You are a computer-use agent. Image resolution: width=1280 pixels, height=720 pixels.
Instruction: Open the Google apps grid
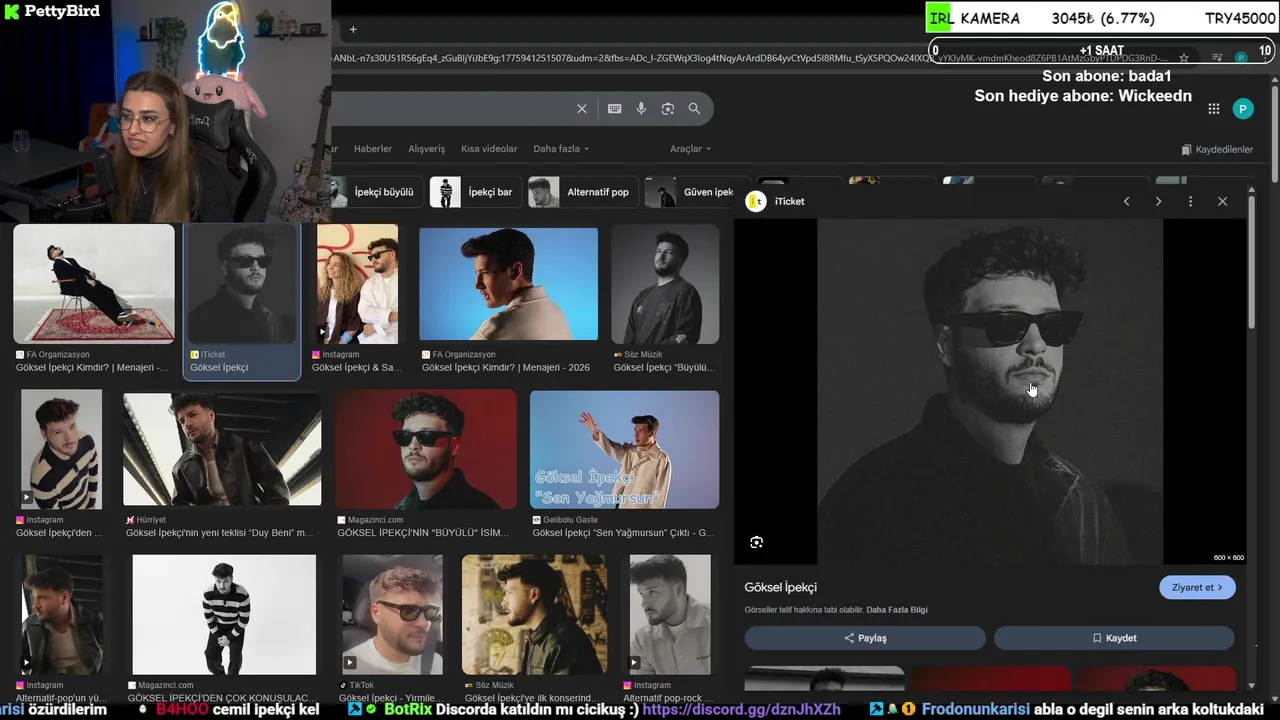tap(1213, 109)
